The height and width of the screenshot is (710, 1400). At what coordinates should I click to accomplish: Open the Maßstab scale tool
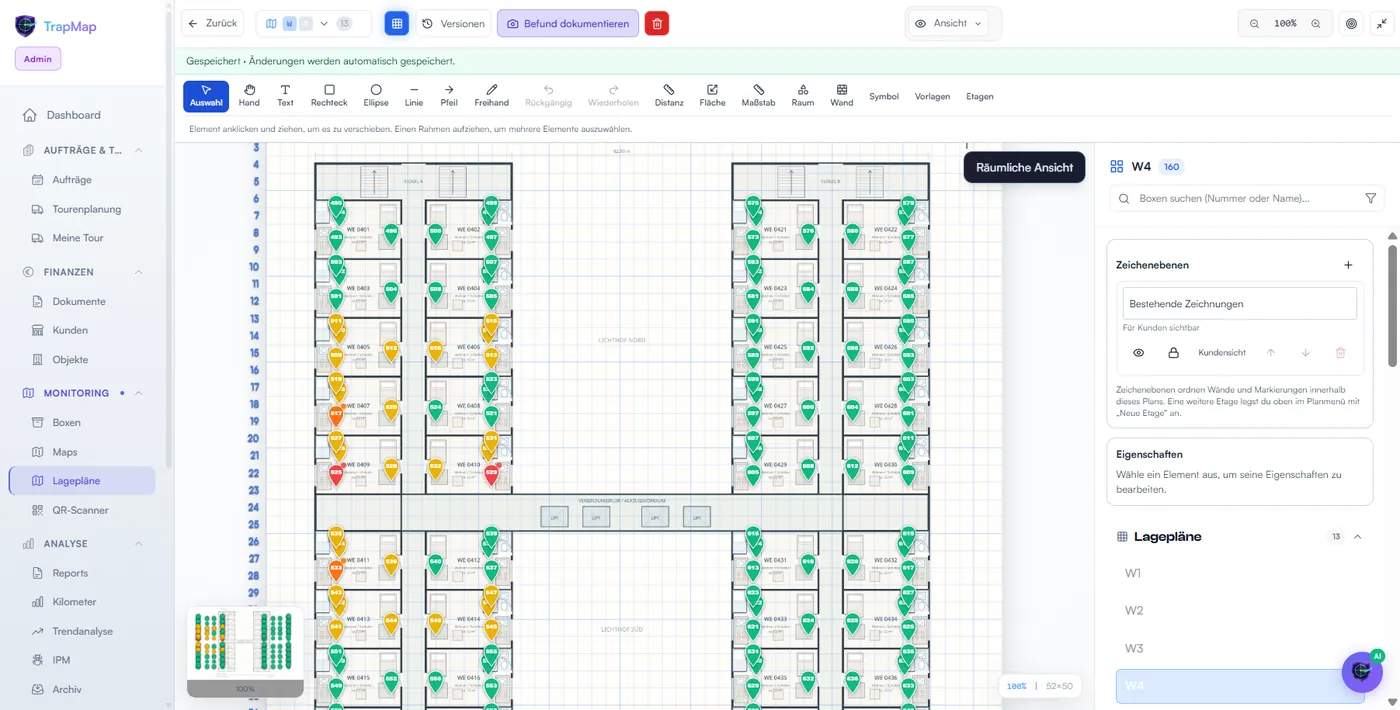(x=758, y=96)
